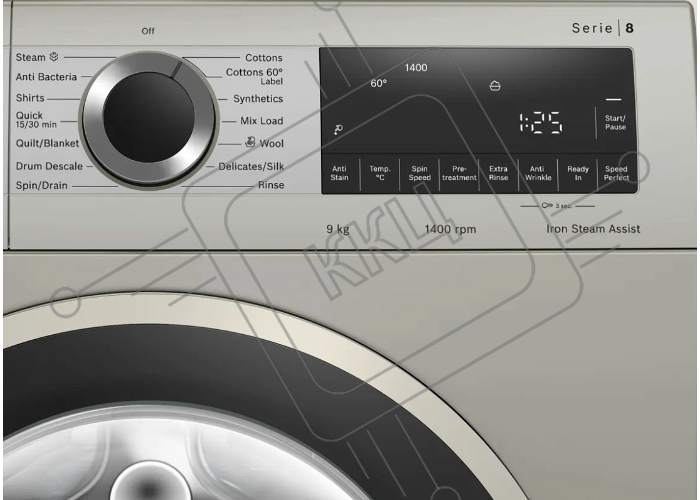
Task: Select the Cottons 60° Label program
Action: pos(254,76)
